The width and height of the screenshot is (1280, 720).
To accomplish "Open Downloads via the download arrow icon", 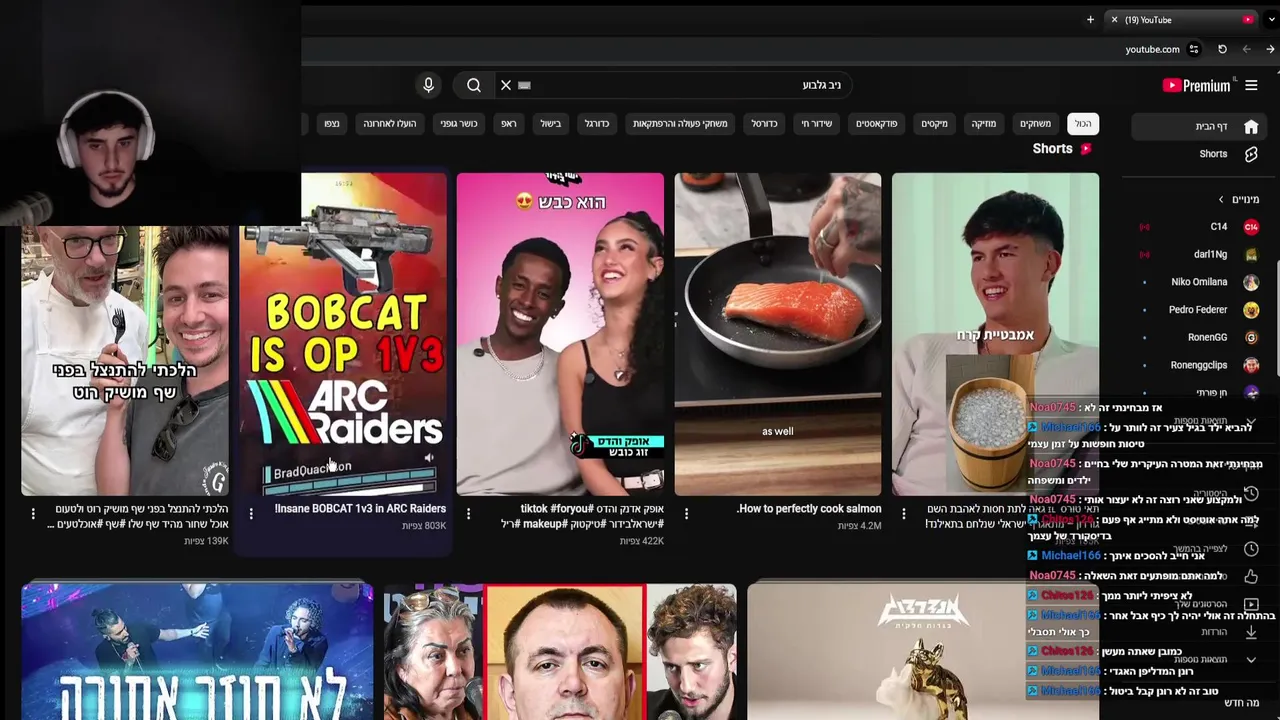I will coord(1251,632).
